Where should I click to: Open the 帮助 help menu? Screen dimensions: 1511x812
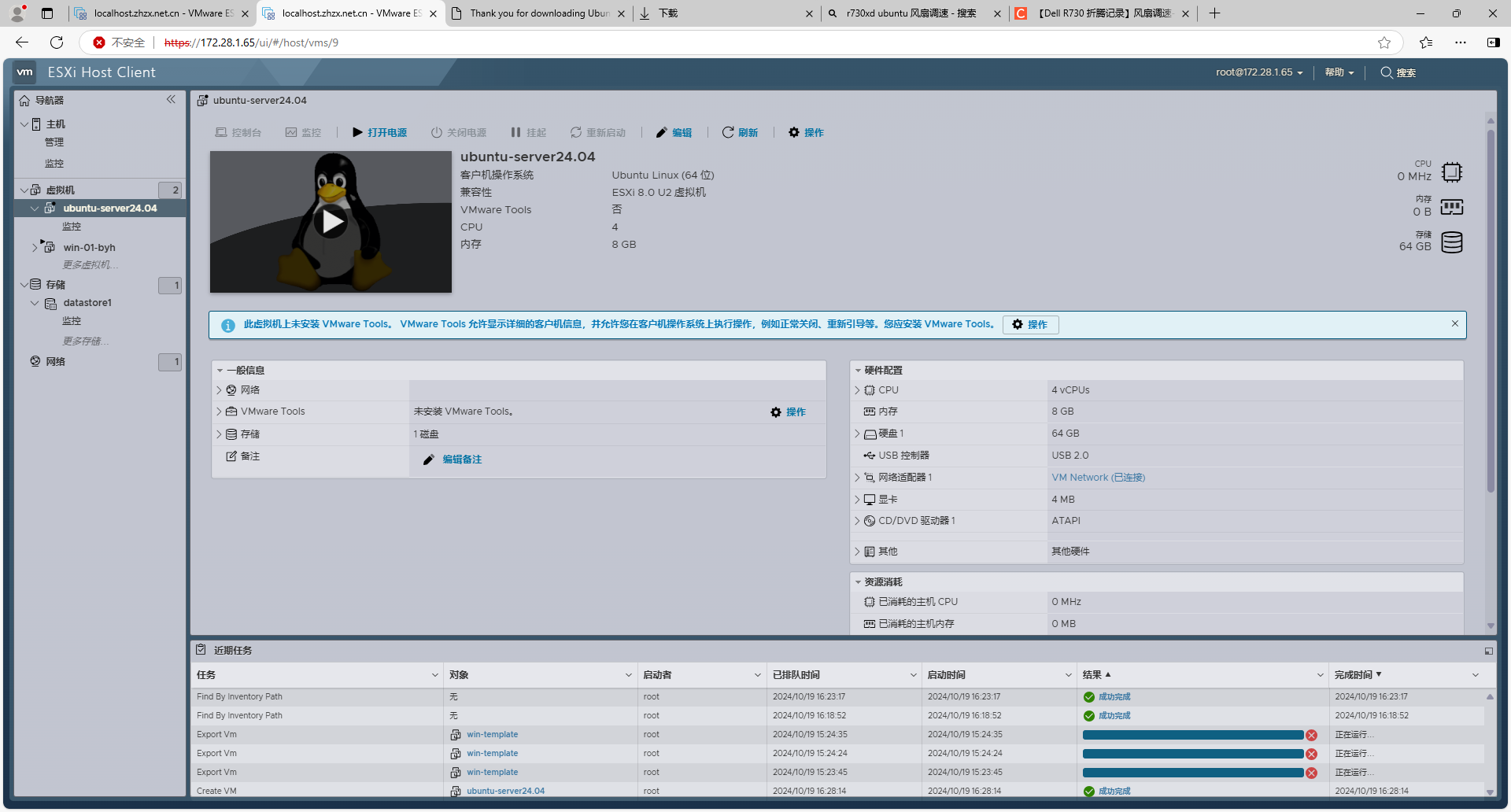pyautogui.click(x=1339, y=72)
